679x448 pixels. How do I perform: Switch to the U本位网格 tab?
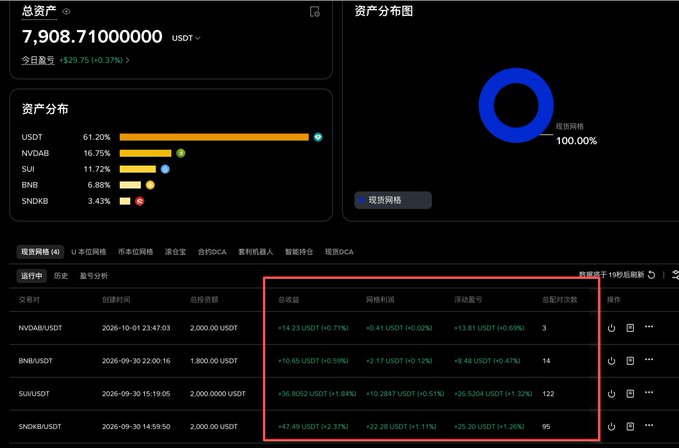coord(89,252)
